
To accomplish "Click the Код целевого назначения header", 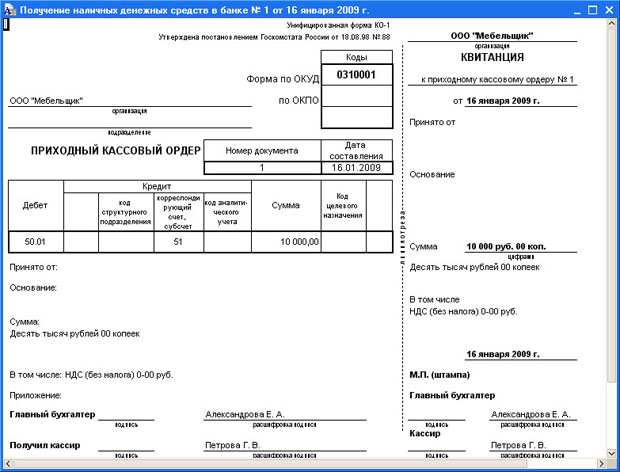I will (x=343, y=206).
